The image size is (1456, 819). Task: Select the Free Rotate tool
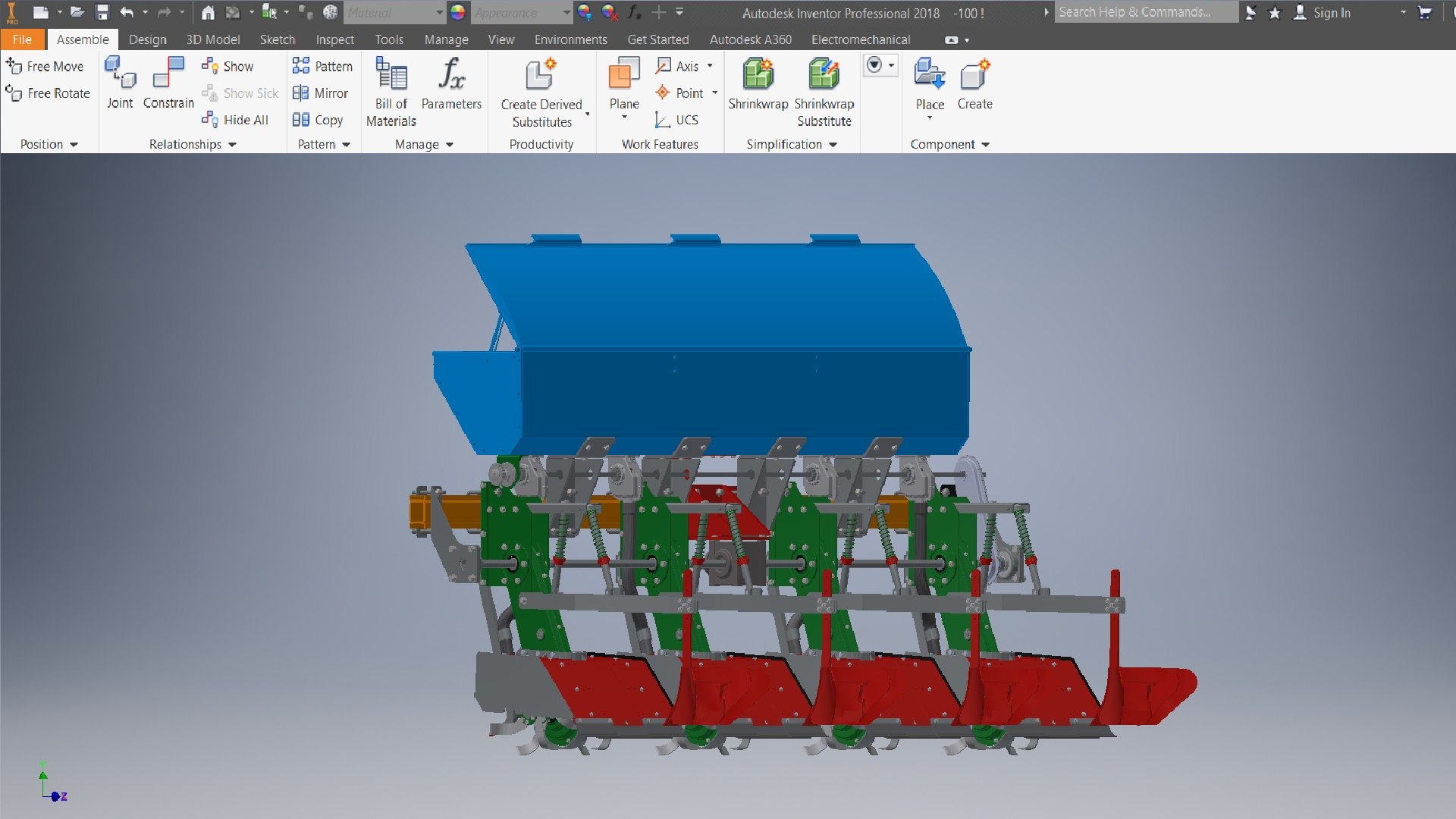point(48,93)
